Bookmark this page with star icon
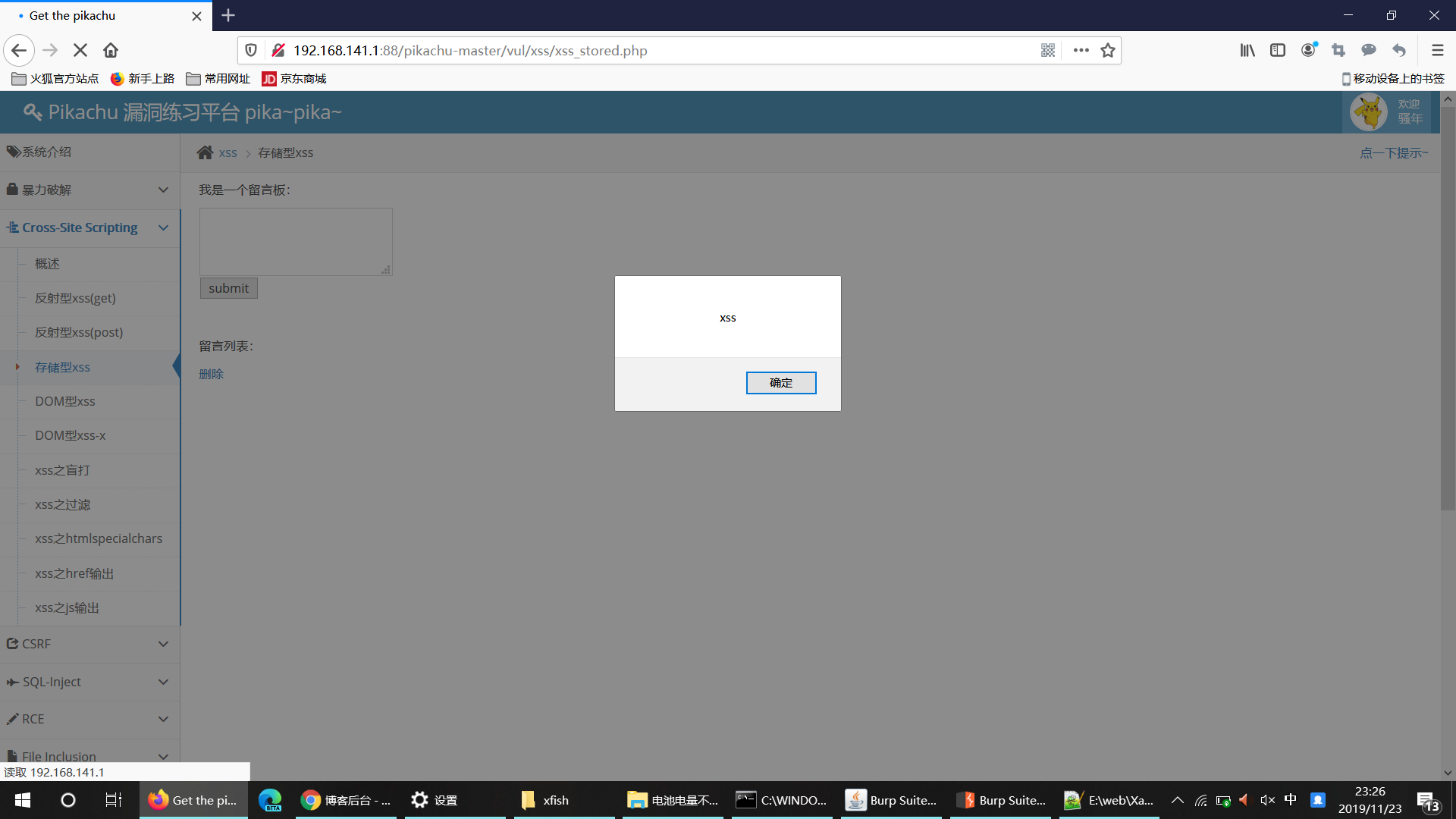 coord(1108,50)
